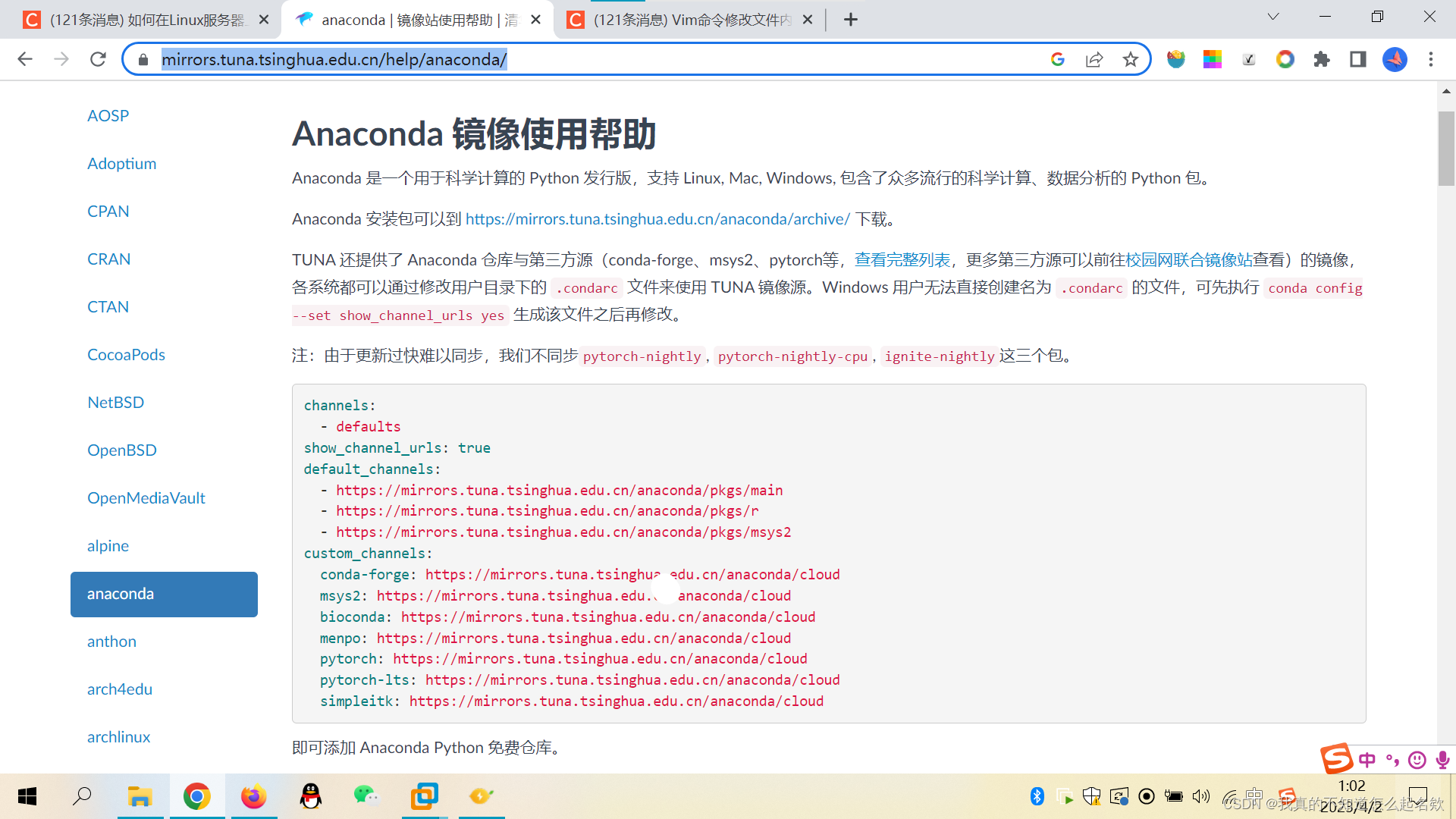1456x819 pixels.
Task: Click the pkgs/main mirror URL text
Action: coord(559,490)
